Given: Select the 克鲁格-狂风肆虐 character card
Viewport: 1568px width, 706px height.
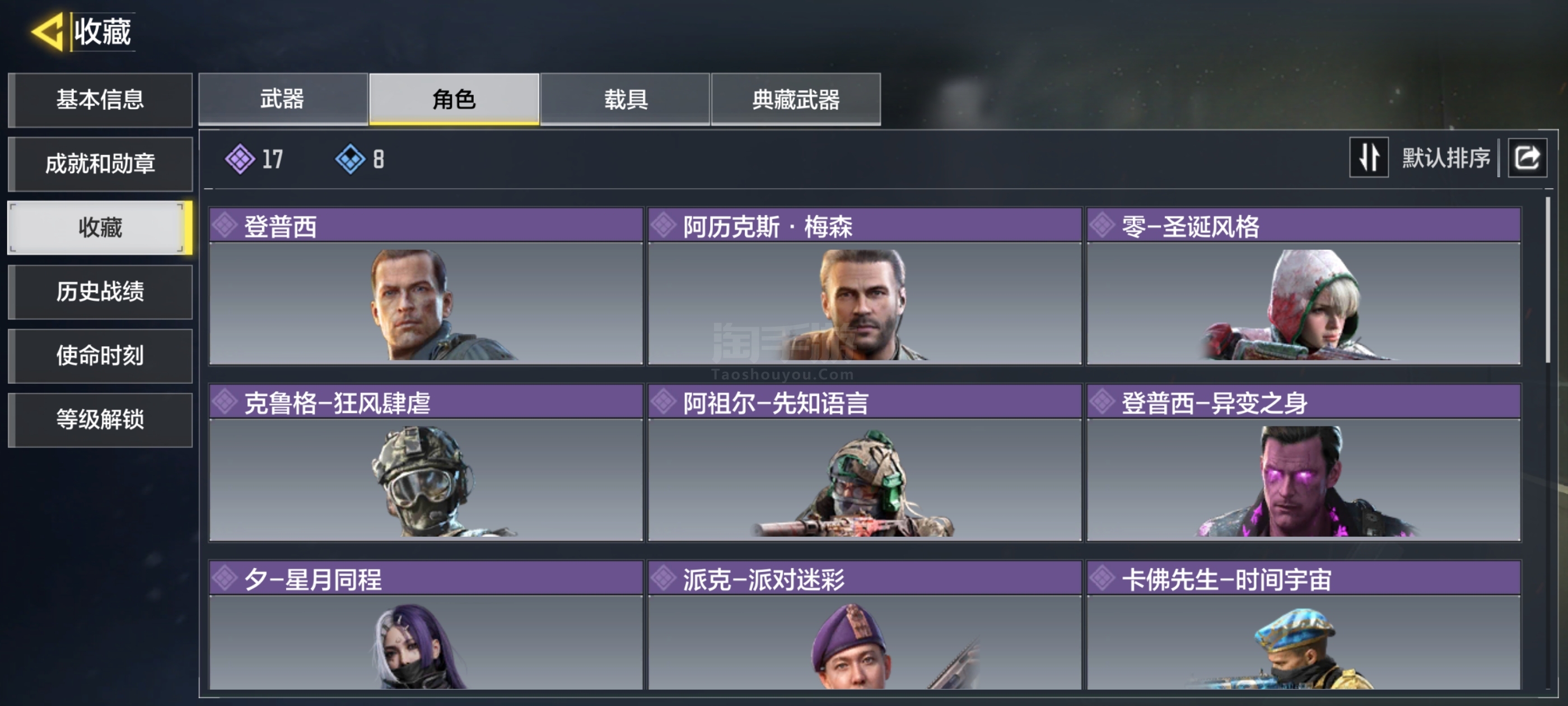Looking at the screenshot, I should (426, 462).
